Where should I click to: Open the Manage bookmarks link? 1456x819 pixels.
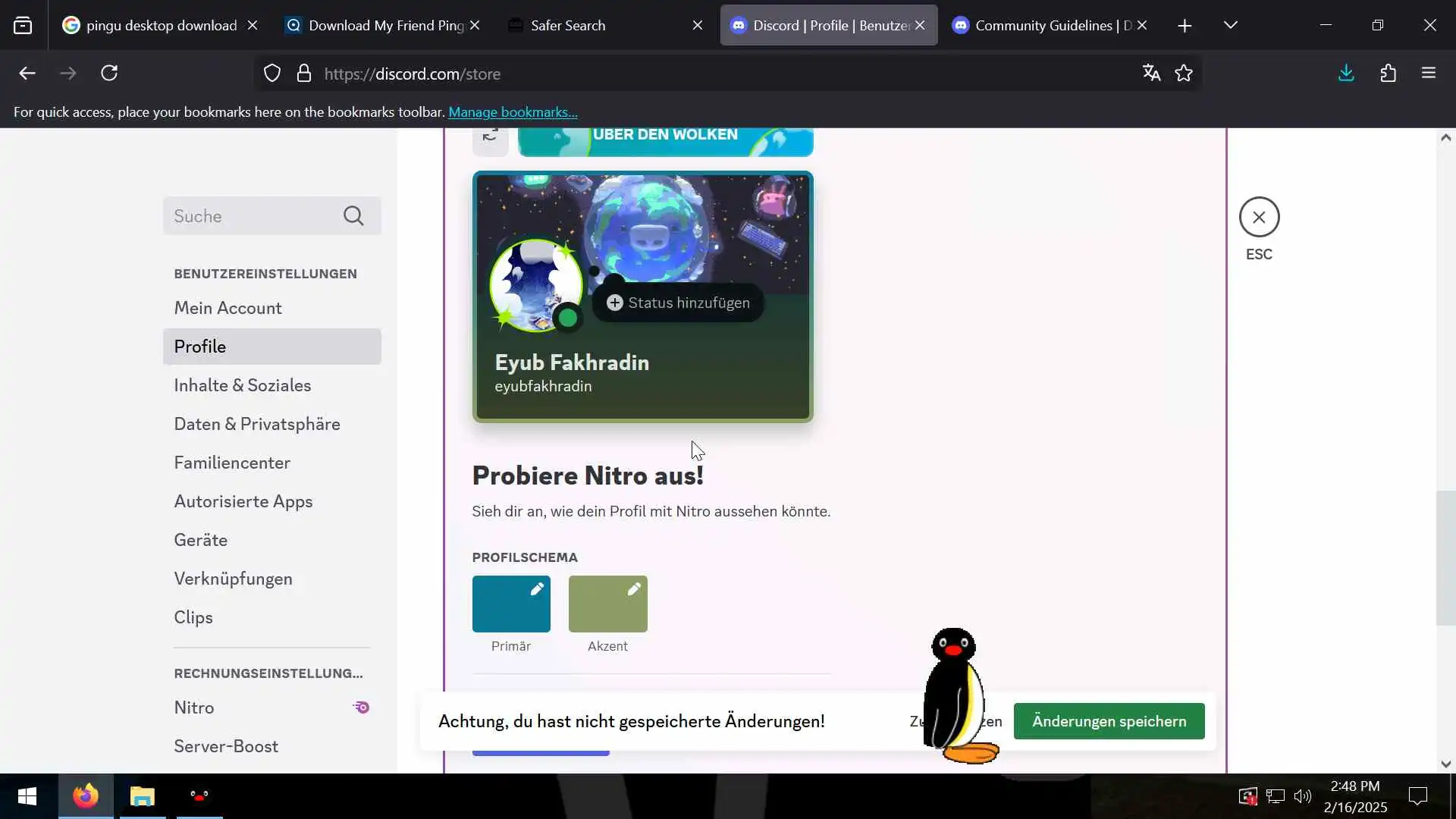point(513,112)
